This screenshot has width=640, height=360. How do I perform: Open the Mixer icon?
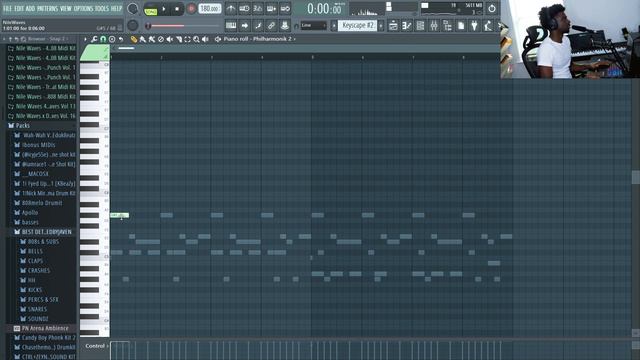433,26
